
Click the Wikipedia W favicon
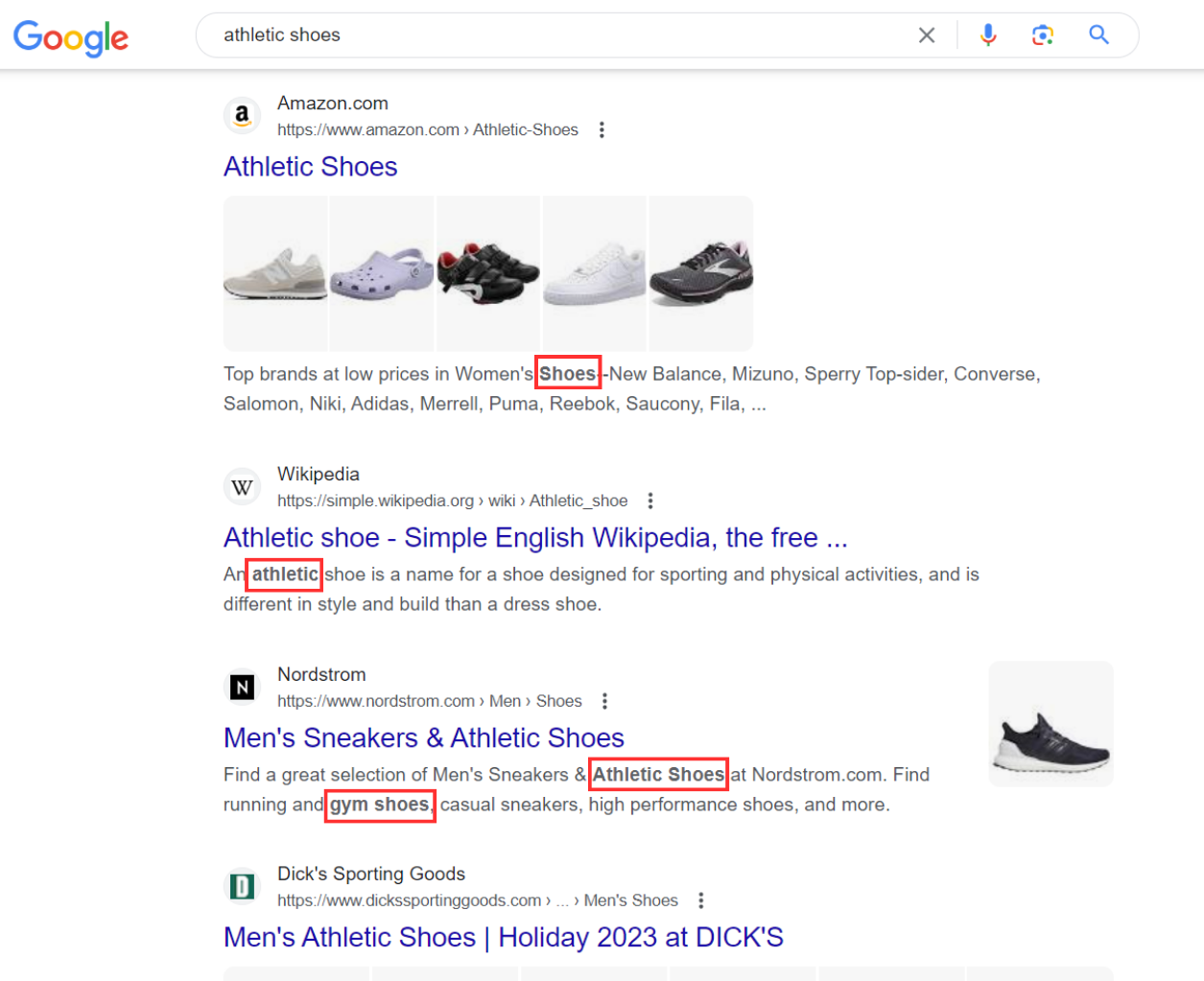point(242,486)
